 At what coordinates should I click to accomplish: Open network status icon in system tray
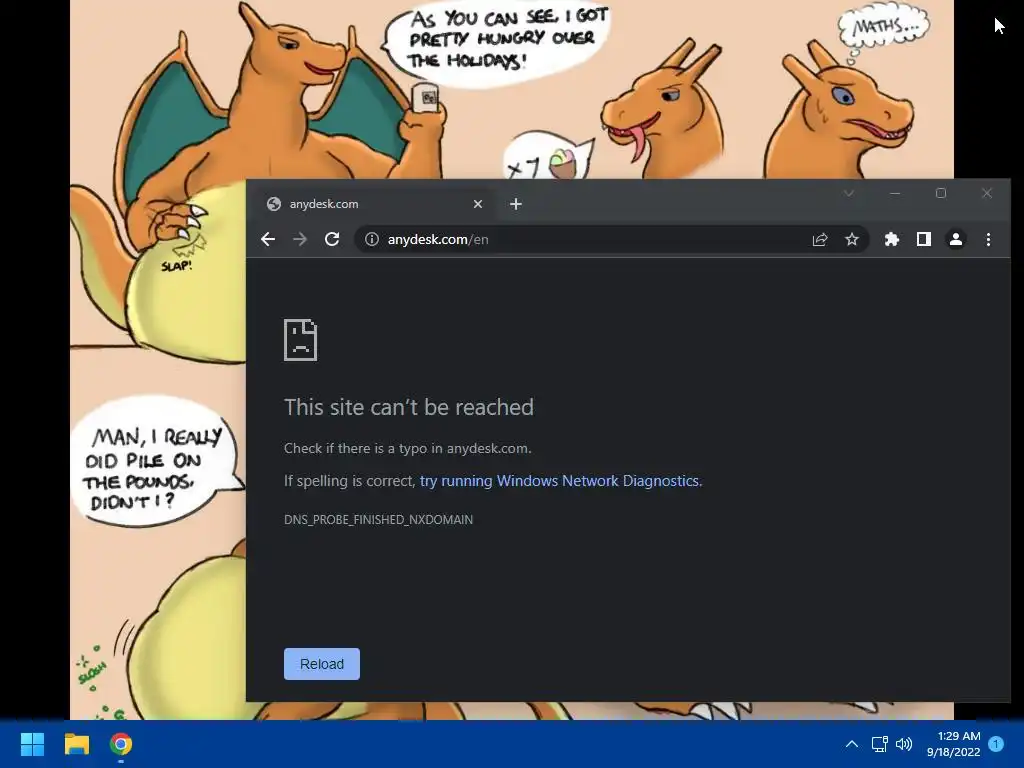(x=880, y=744)
